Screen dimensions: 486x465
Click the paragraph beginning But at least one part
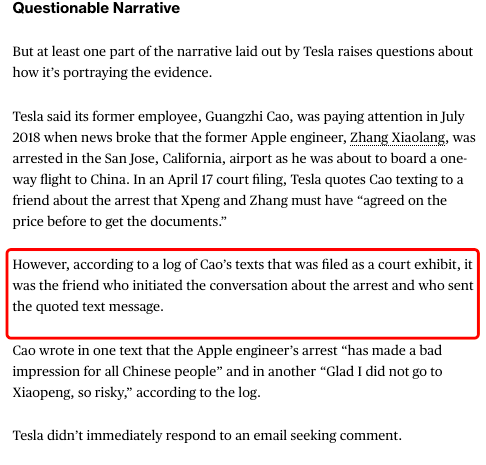(243, 62)
